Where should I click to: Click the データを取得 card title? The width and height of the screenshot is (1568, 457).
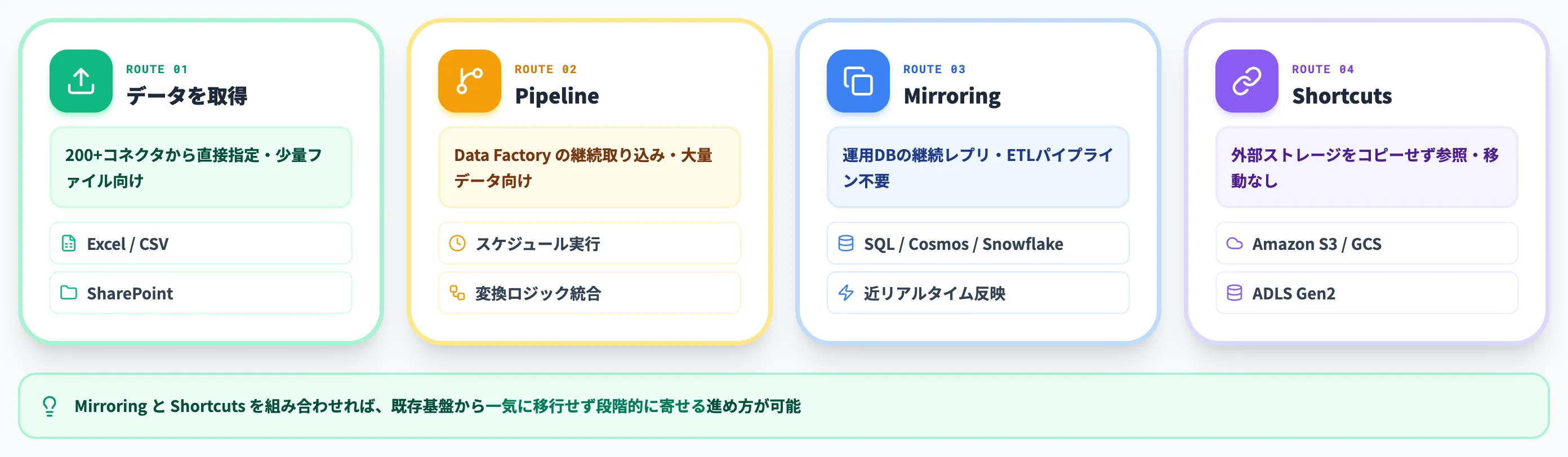point(186,96)
